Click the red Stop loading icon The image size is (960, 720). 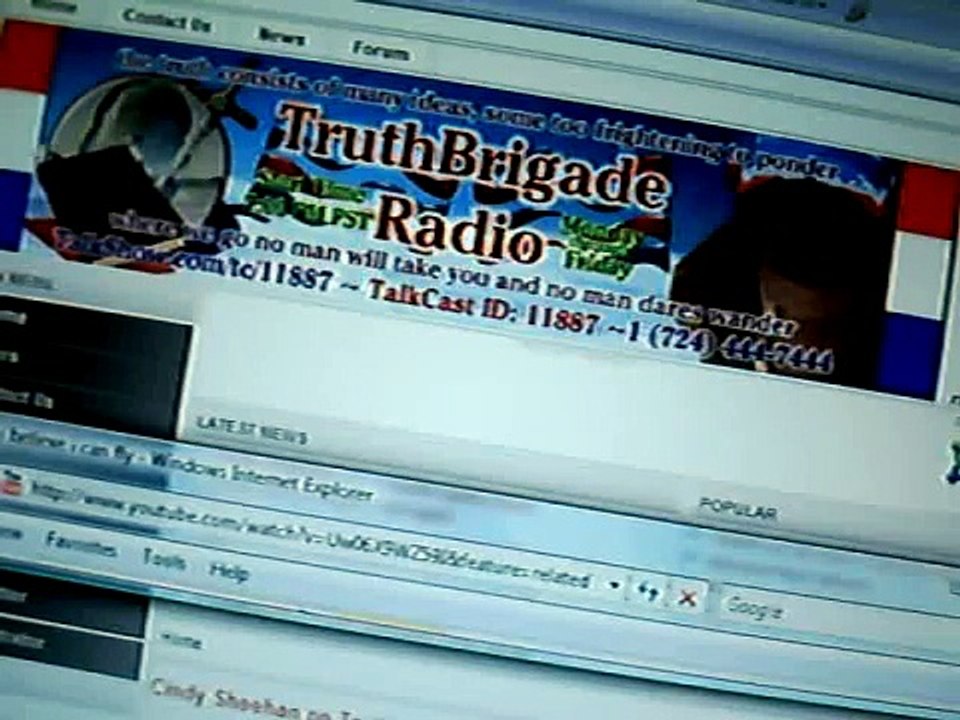[688, 598]
